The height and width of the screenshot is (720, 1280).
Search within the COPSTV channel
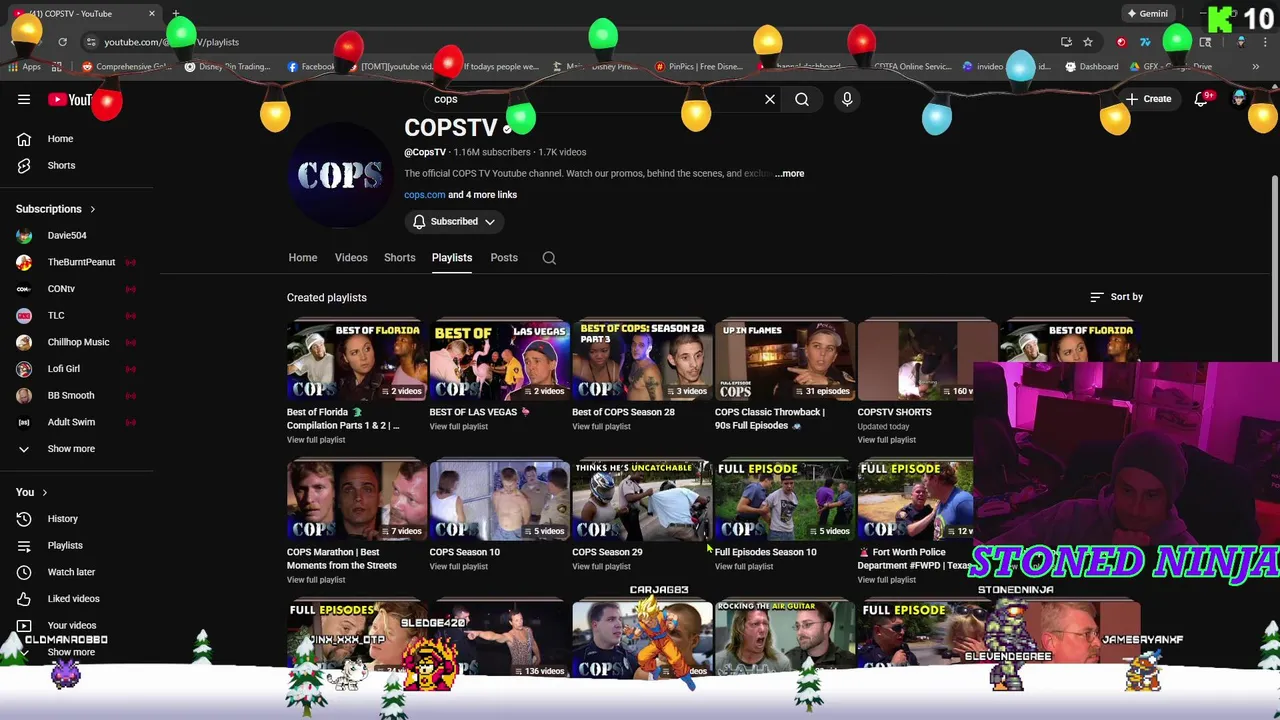click(549, 258)
